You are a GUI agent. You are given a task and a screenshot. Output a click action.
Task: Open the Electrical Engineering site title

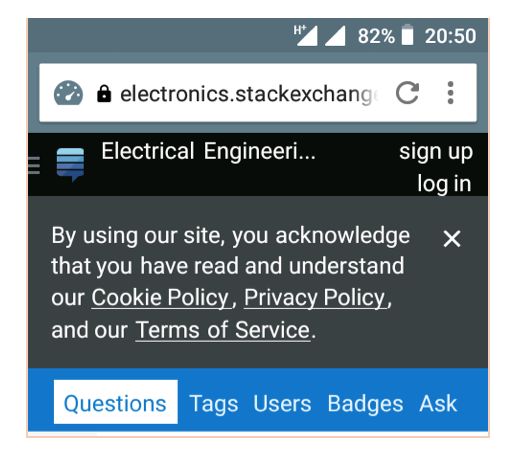pyautogui.click(x=208, y=151)
